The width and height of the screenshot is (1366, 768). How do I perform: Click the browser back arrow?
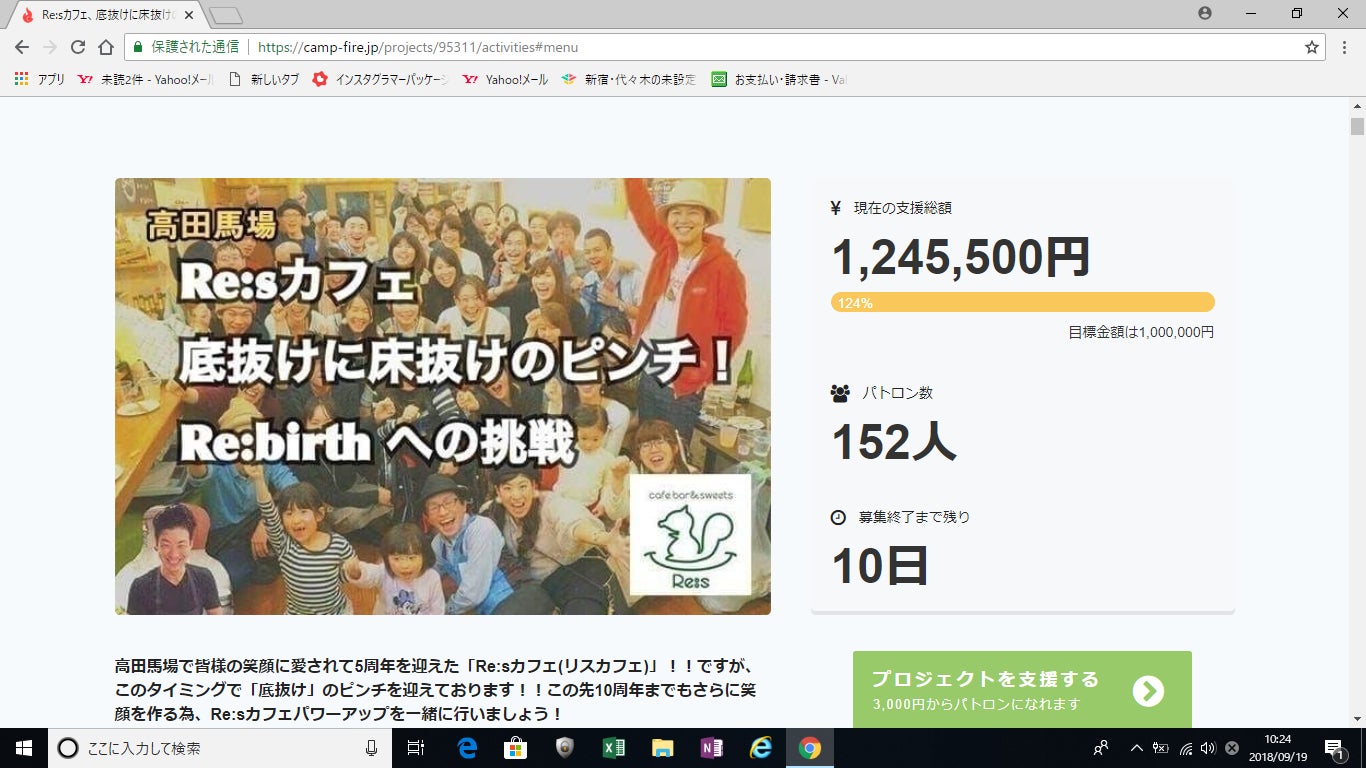coord(22,47)
